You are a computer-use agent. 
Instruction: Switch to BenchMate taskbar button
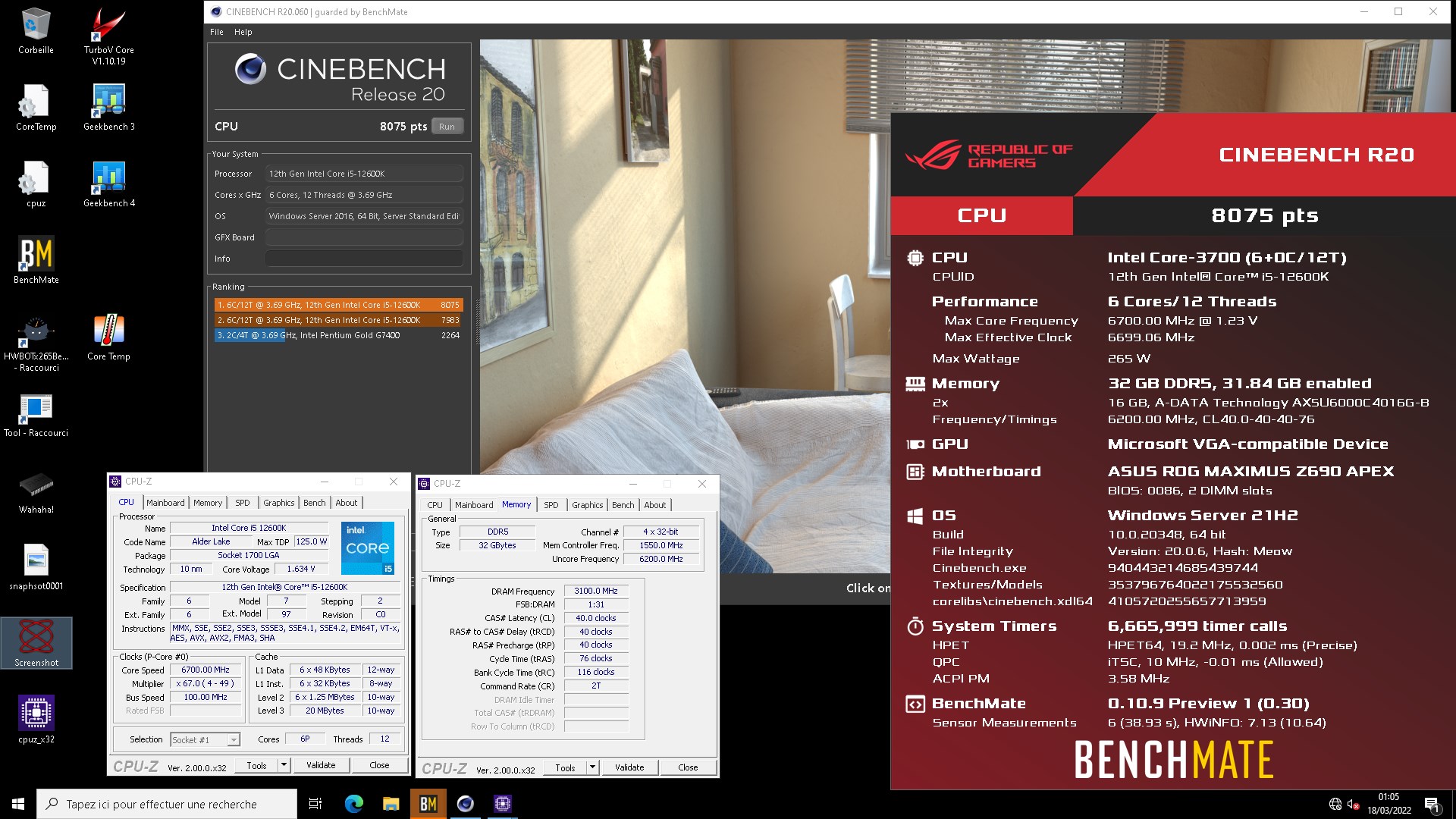(x=428, y=804)
